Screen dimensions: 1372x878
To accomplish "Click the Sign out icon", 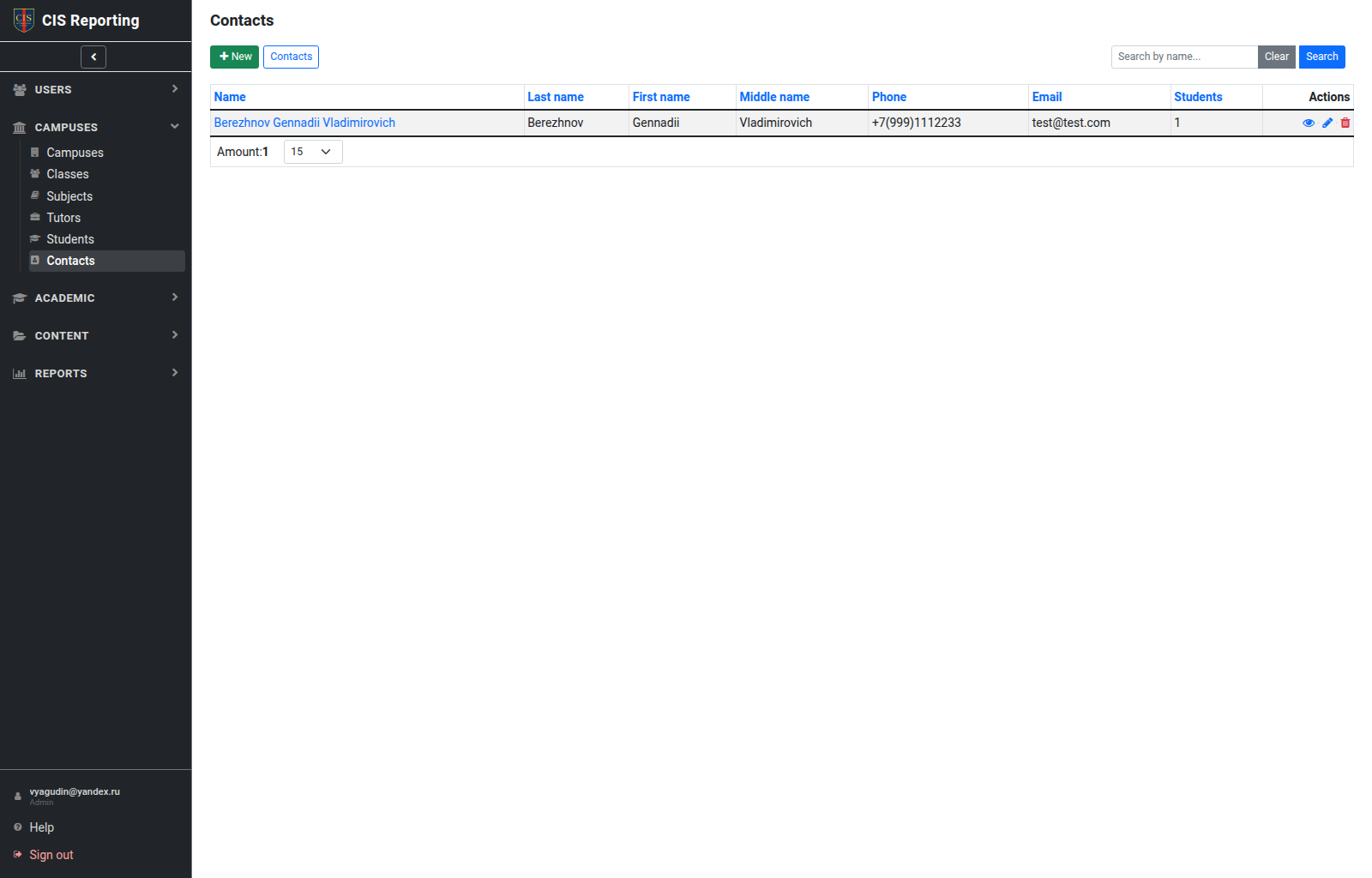I will click(18, 854).
